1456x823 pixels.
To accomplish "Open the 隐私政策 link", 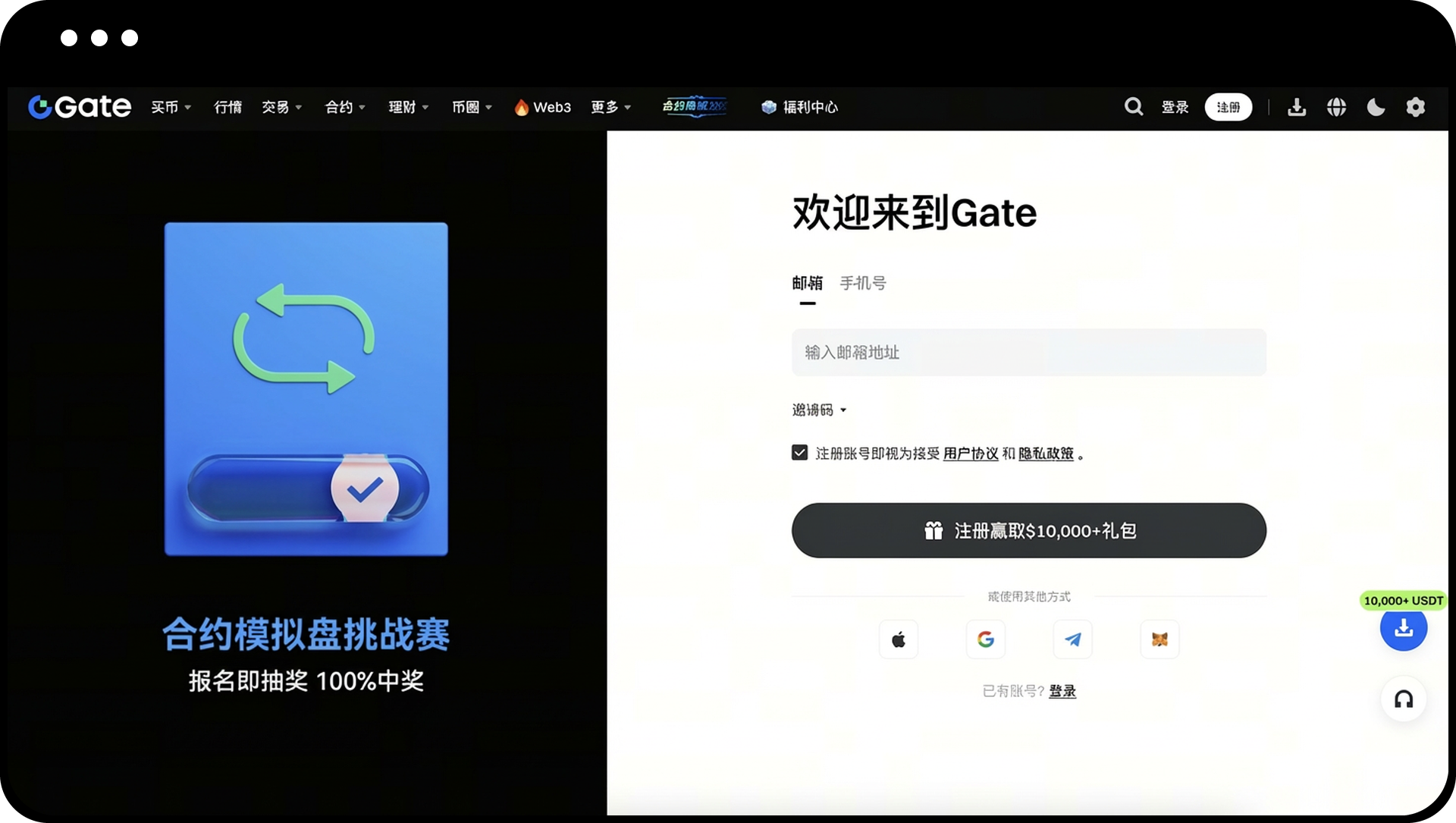I will (x=1046, y=454).
